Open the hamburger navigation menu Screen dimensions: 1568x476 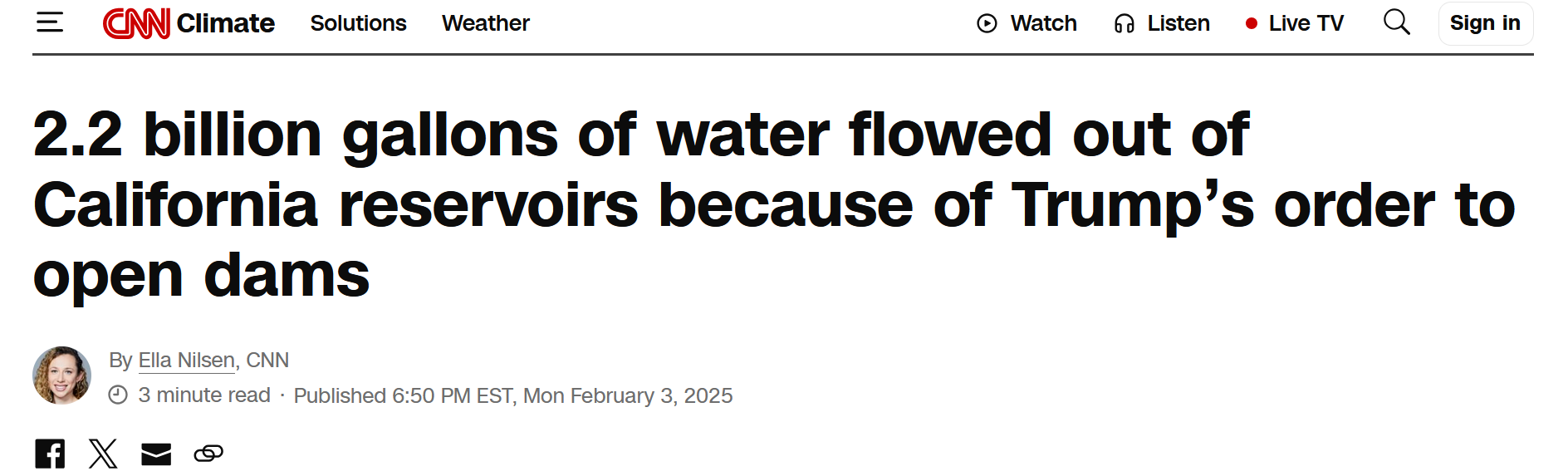[50, 22]
